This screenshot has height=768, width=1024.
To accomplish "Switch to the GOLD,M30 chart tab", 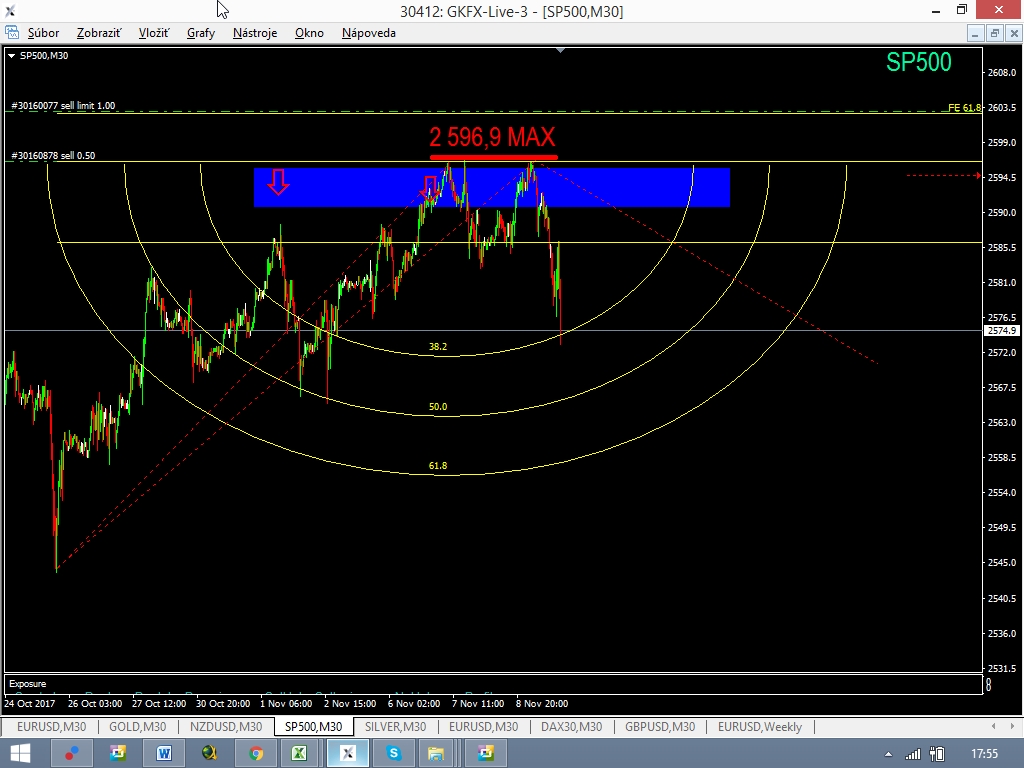I will 137,727.
